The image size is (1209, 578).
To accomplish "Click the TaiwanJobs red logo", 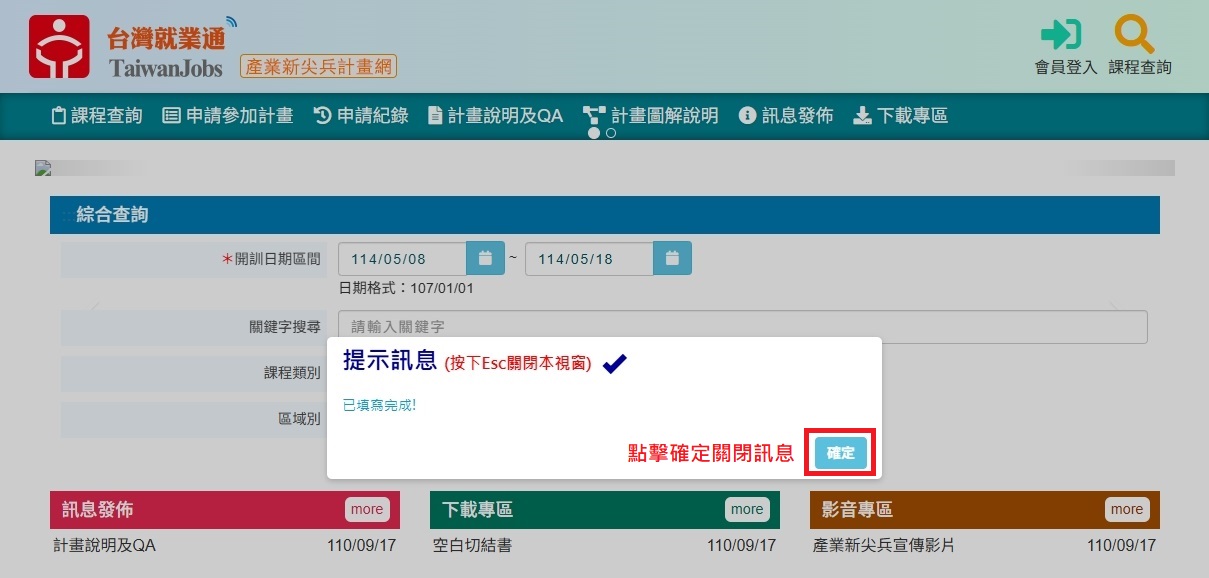I will pyautogui.click(x=59, y=46).
